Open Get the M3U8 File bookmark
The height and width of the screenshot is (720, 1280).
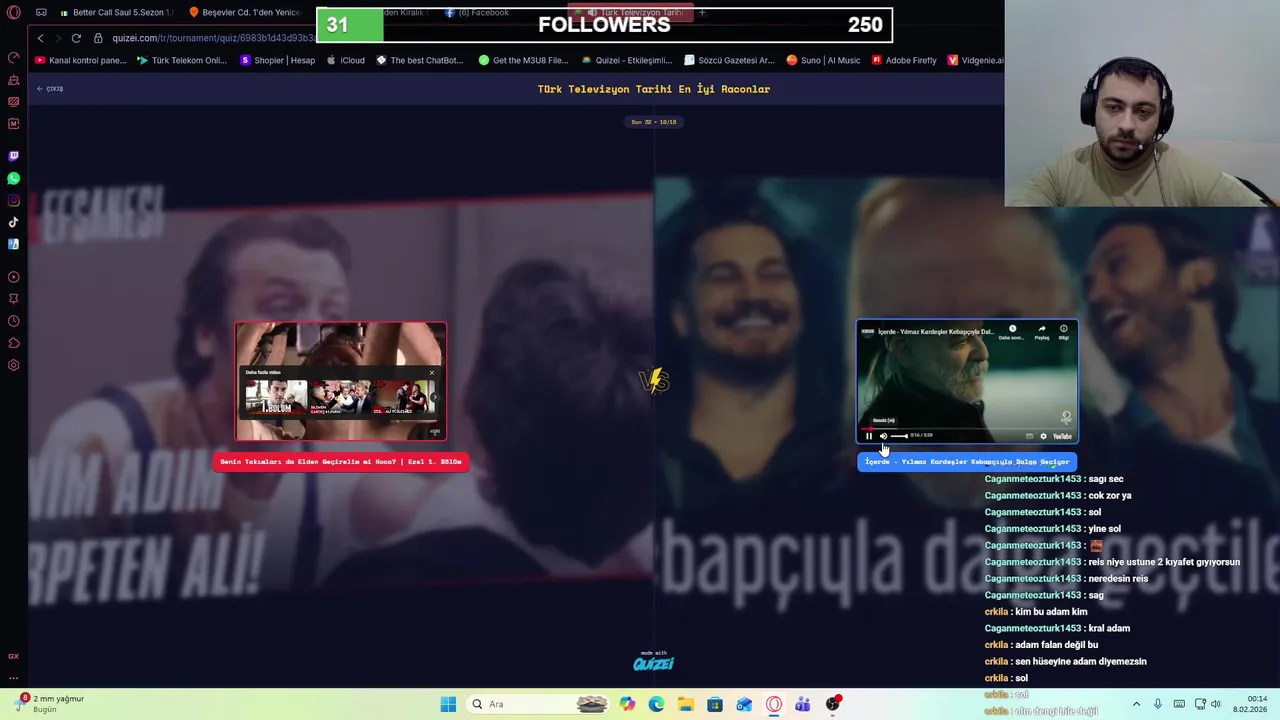click(524, 60)
